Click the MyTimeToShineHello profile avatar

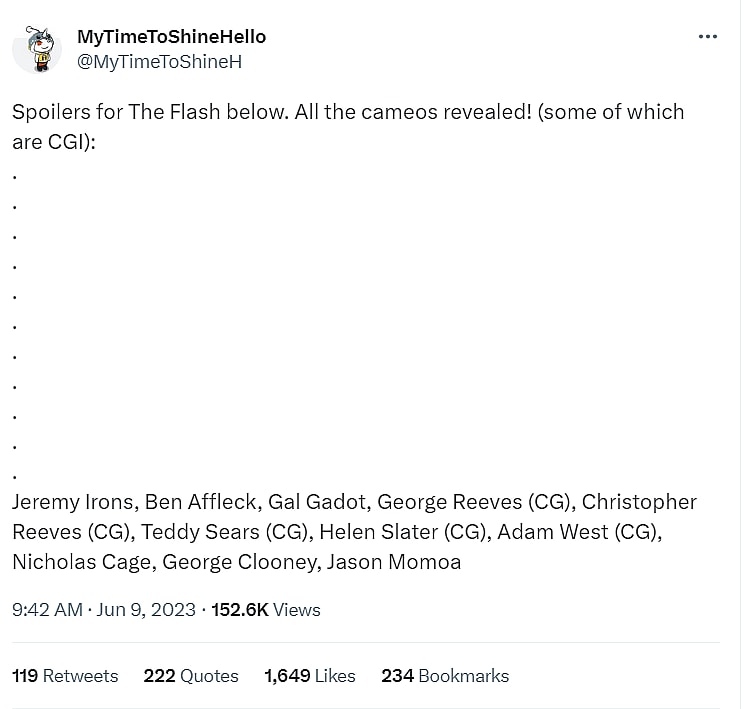37,49
